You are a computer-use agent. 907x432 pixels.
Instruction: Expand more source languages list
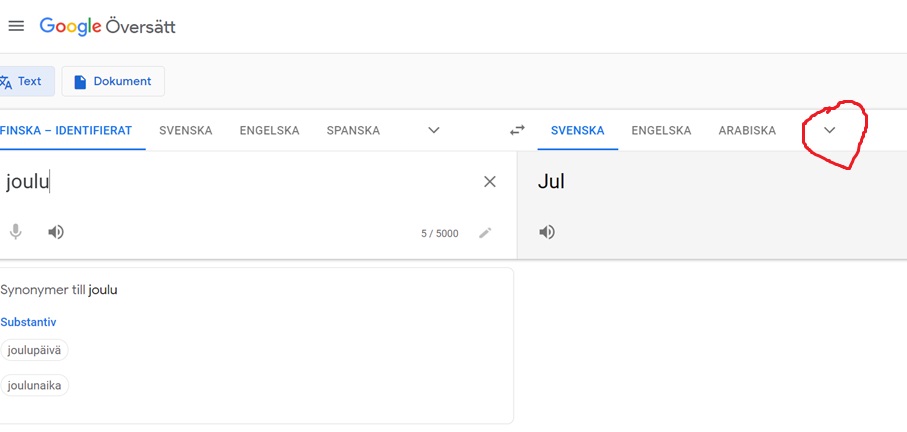(434, 130)
